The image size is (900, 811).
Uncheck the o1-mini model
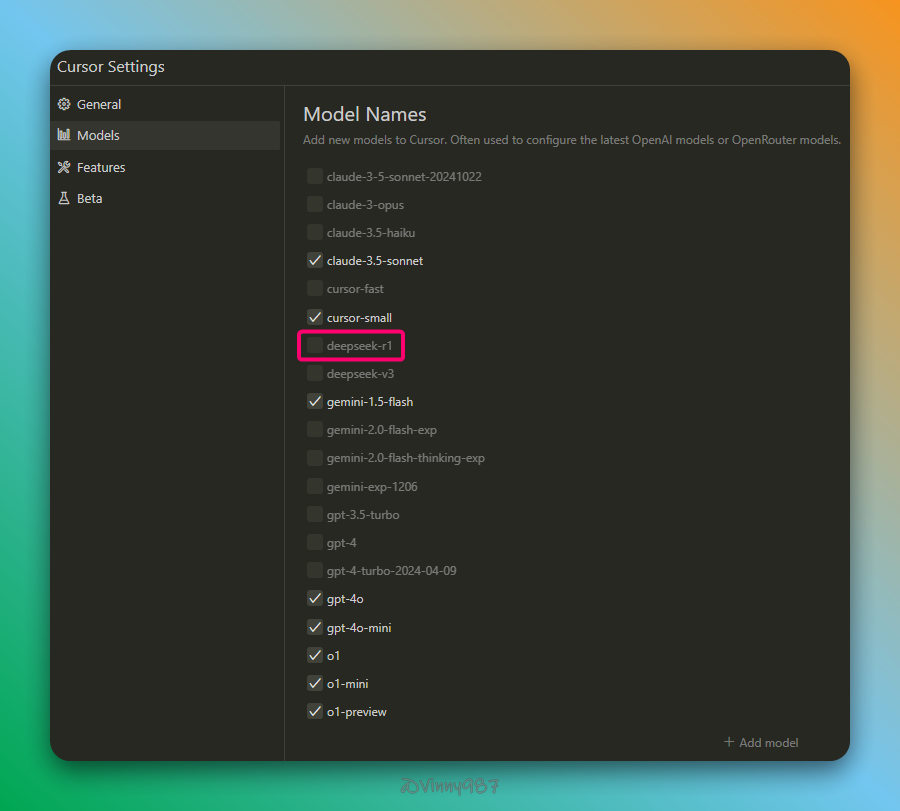[x=315, y=684]
